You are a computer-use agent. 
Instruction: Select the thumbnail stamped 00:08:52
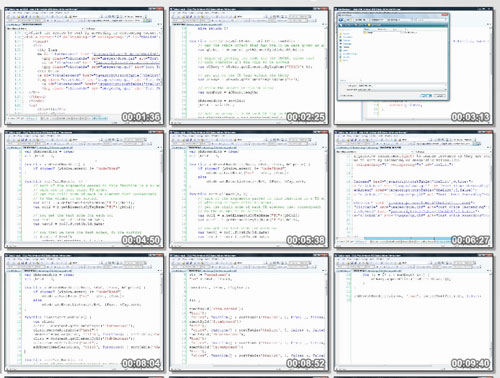click(248, 312)
